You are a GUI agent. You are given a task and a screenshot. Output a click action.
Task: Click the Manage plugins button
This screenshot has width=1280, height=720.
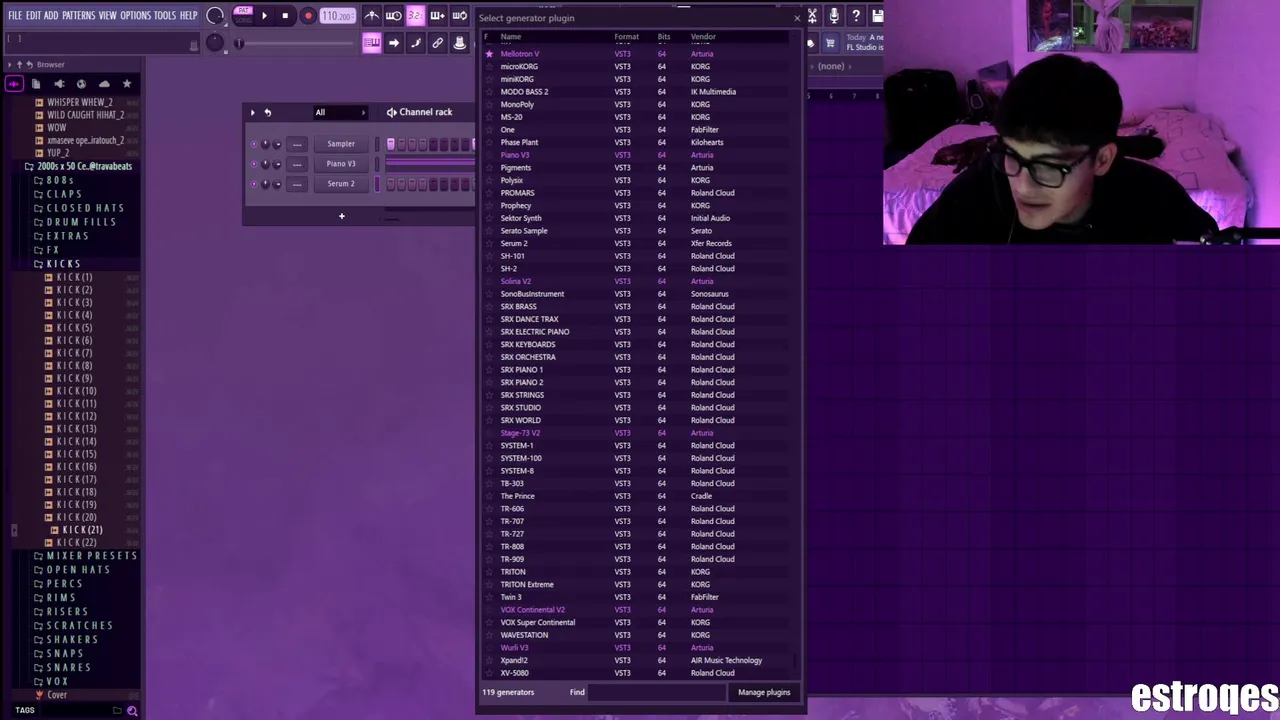click(764, 692)
